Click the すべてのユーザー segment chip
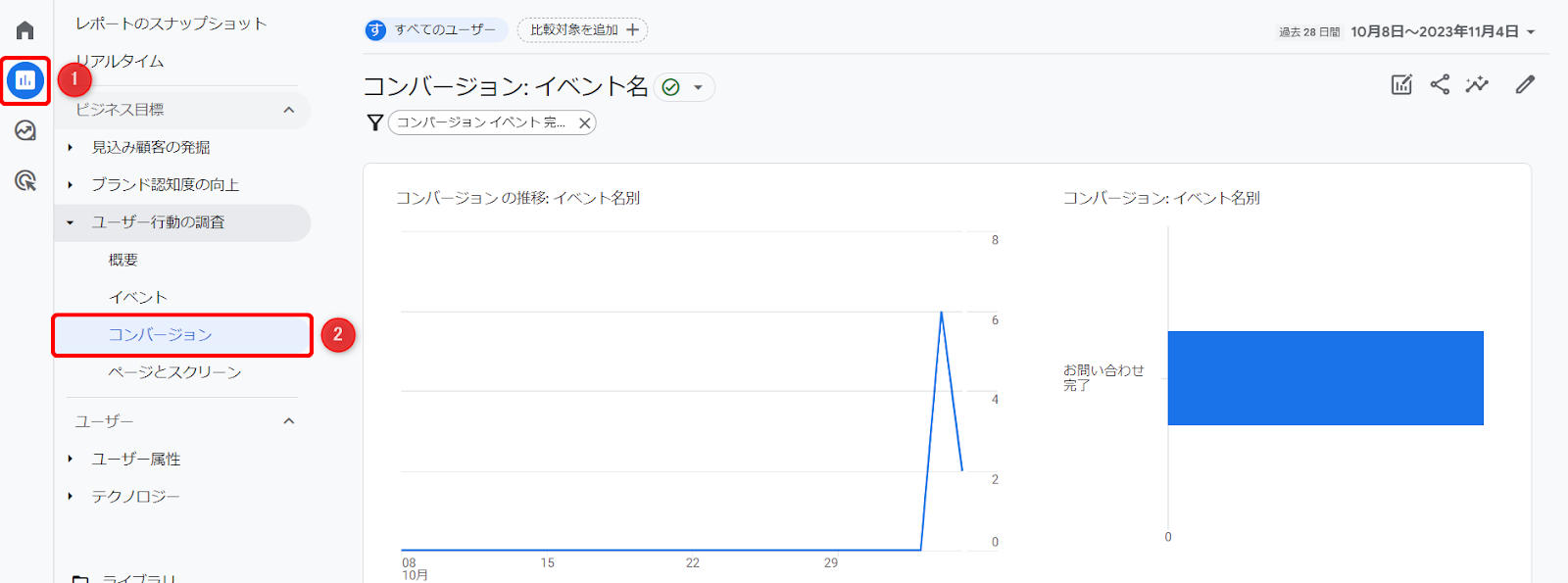The image size is (1568, 583). 435,30
